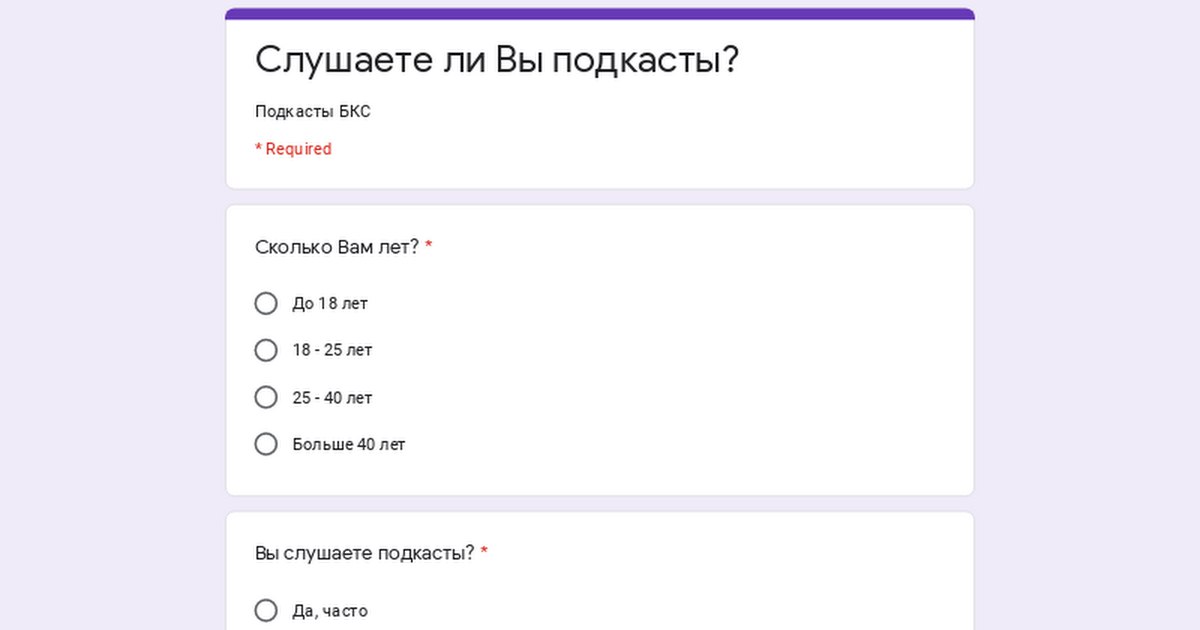Choose the "18 - 25 лет" radio option
The width and height of the screenshot is (1200, 630).
(x=266, y=350)
